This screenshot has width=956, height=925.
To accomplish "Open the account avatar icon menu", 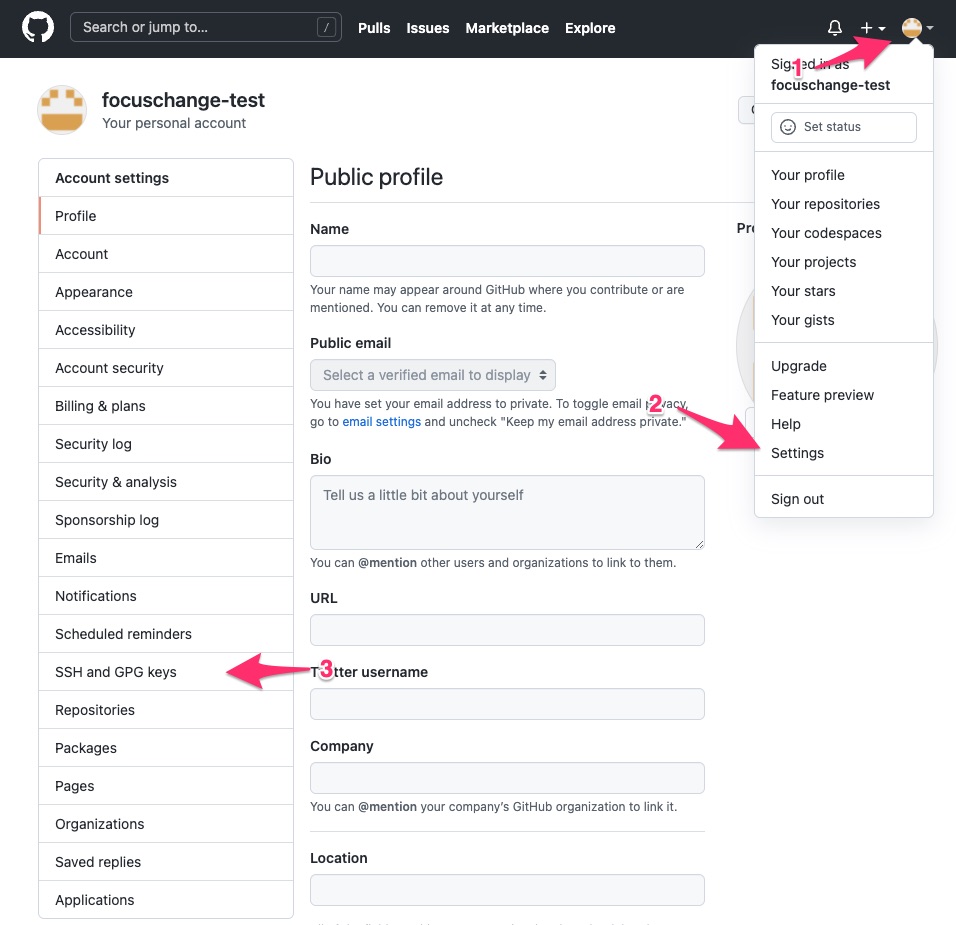I will pos(911,27).
